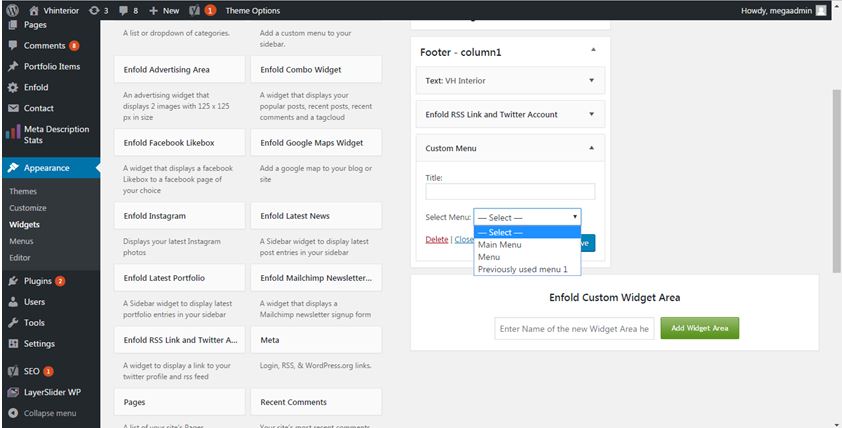Click the Users person icon
The height and width of the screenshot is (428, 842).
(x=13, y=302)
